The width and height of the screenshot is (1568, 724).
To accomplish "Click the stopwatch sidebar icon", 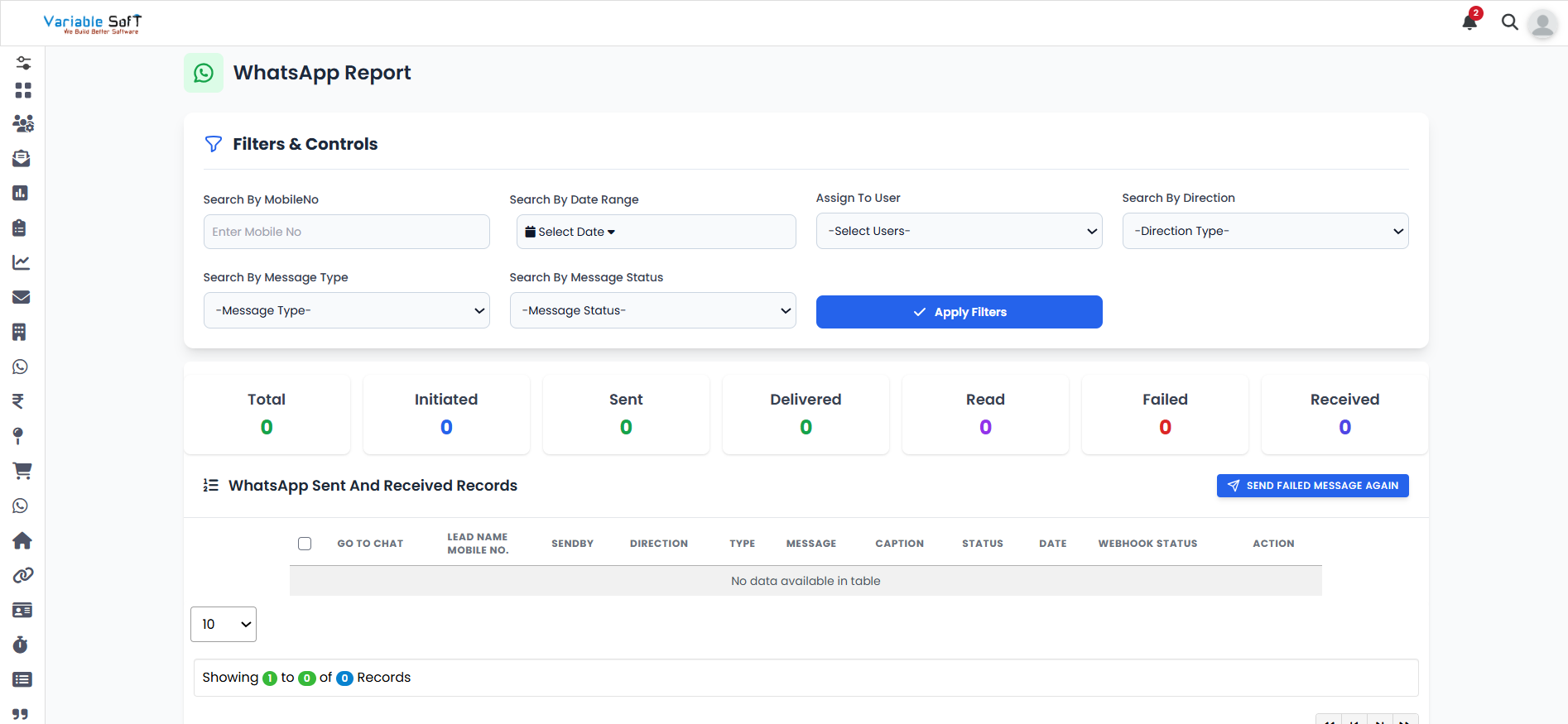I will (x=21, y=645).
